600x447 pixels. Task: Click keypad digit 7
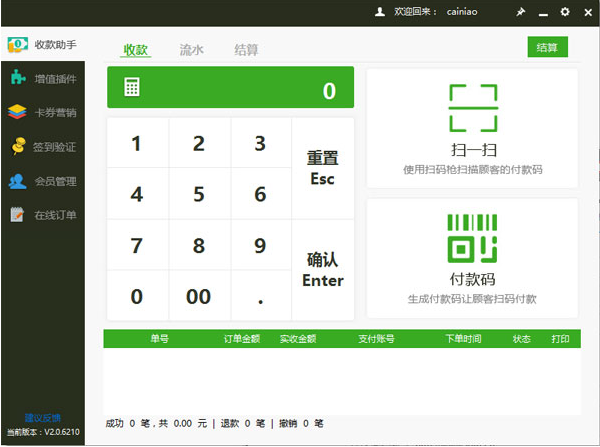tap(137, 245)
